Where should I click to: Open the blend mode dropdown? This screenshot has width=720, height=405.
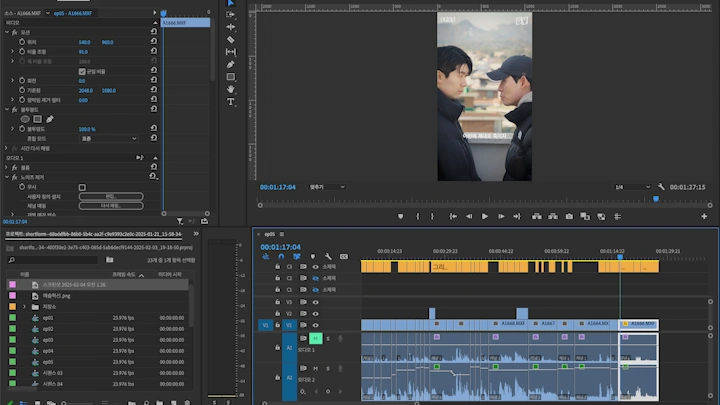[x=110, y=138]
